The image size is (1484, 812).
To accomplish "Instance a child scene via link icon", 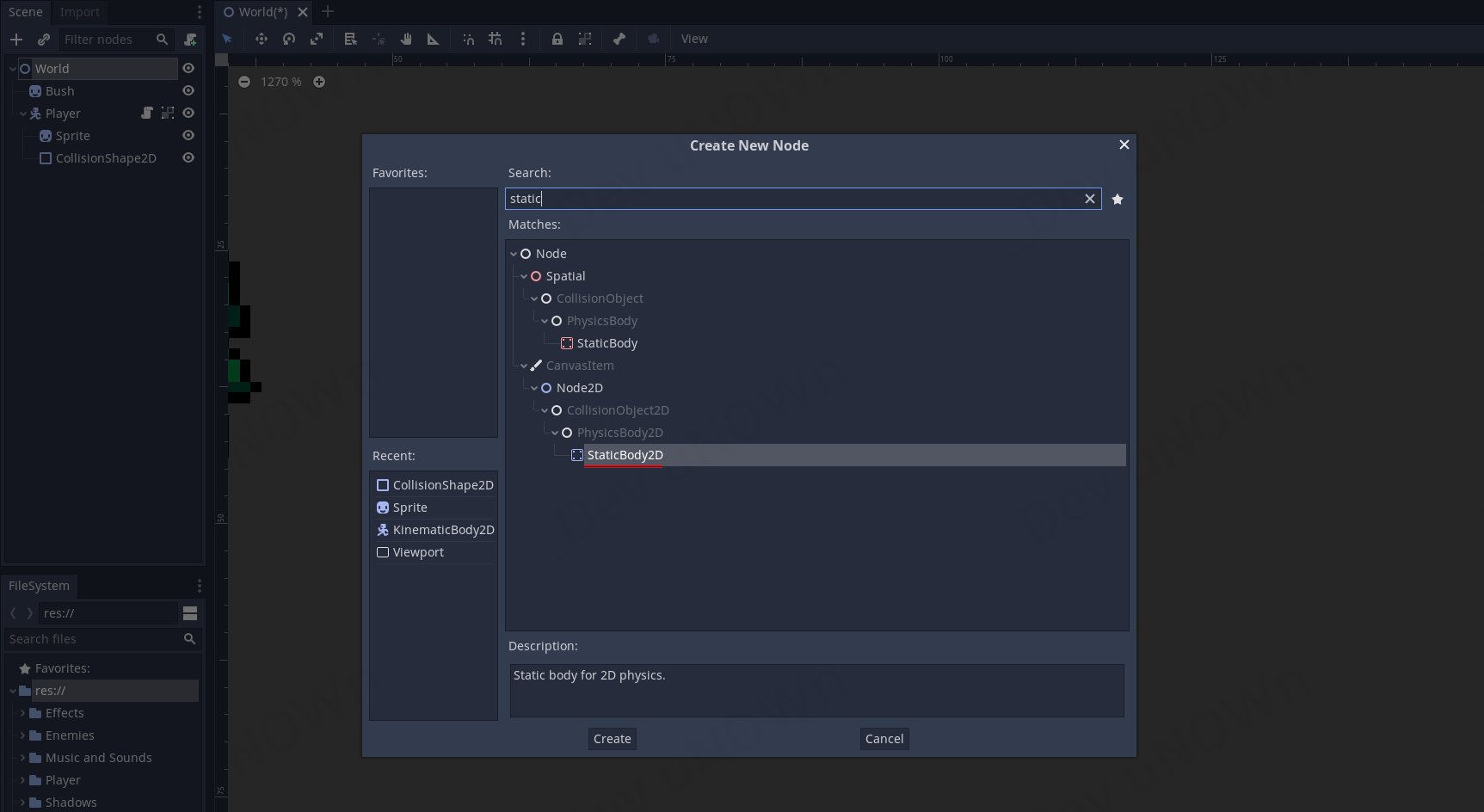I will 44,40.
